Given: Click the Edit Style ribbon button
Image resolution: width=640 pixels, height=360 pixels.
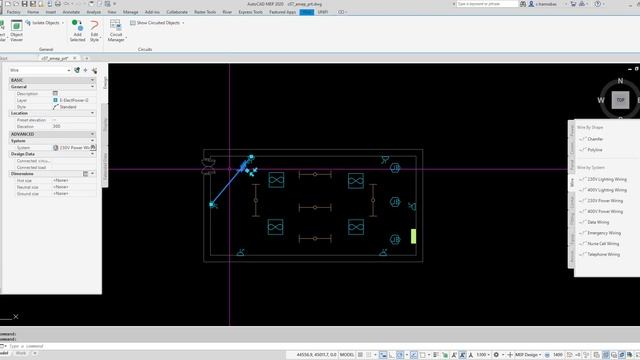Looking at the screenshot, I should [x=94, y=31].
